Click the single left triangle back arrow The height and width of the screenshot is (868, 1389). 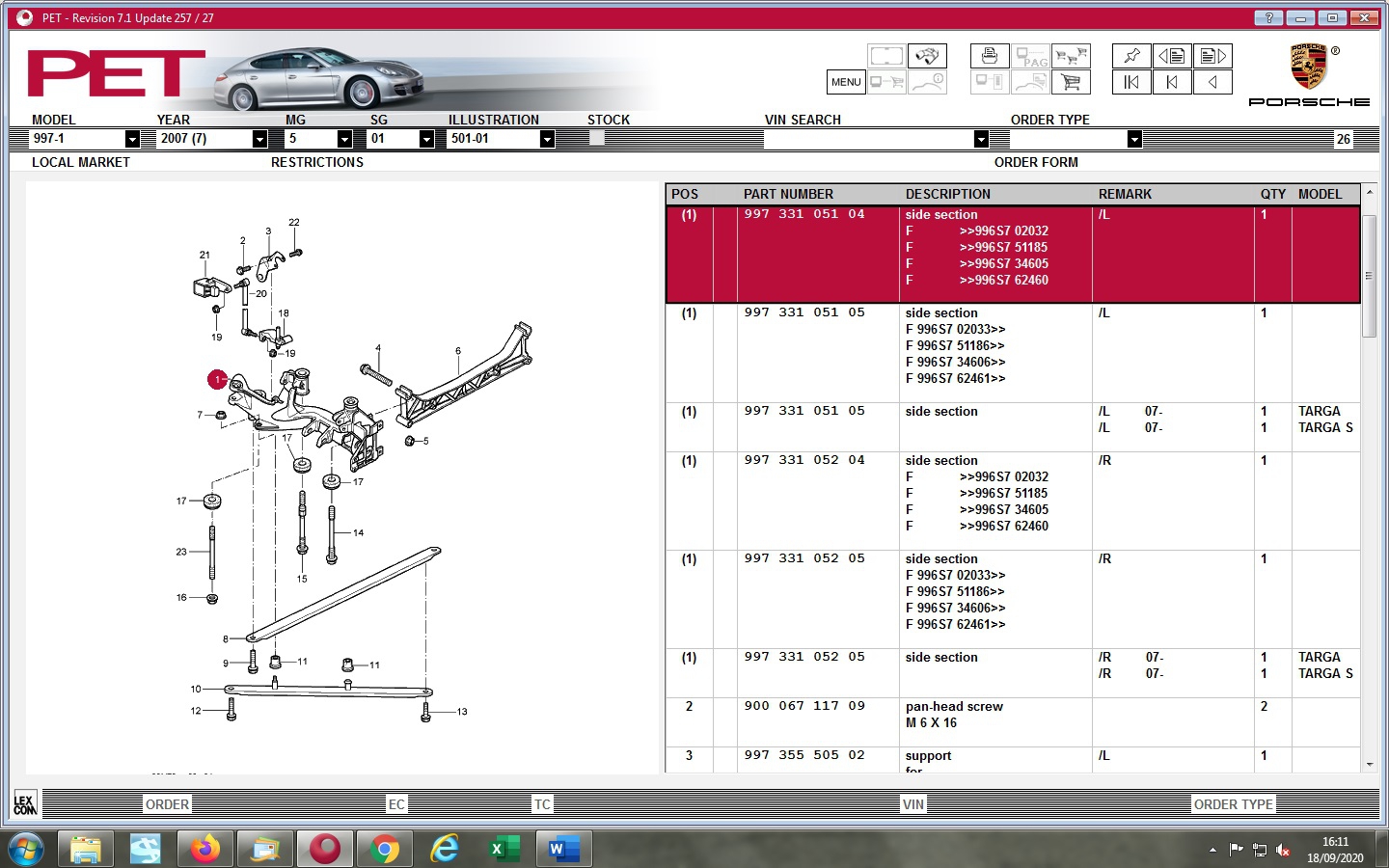point(1212,82)
